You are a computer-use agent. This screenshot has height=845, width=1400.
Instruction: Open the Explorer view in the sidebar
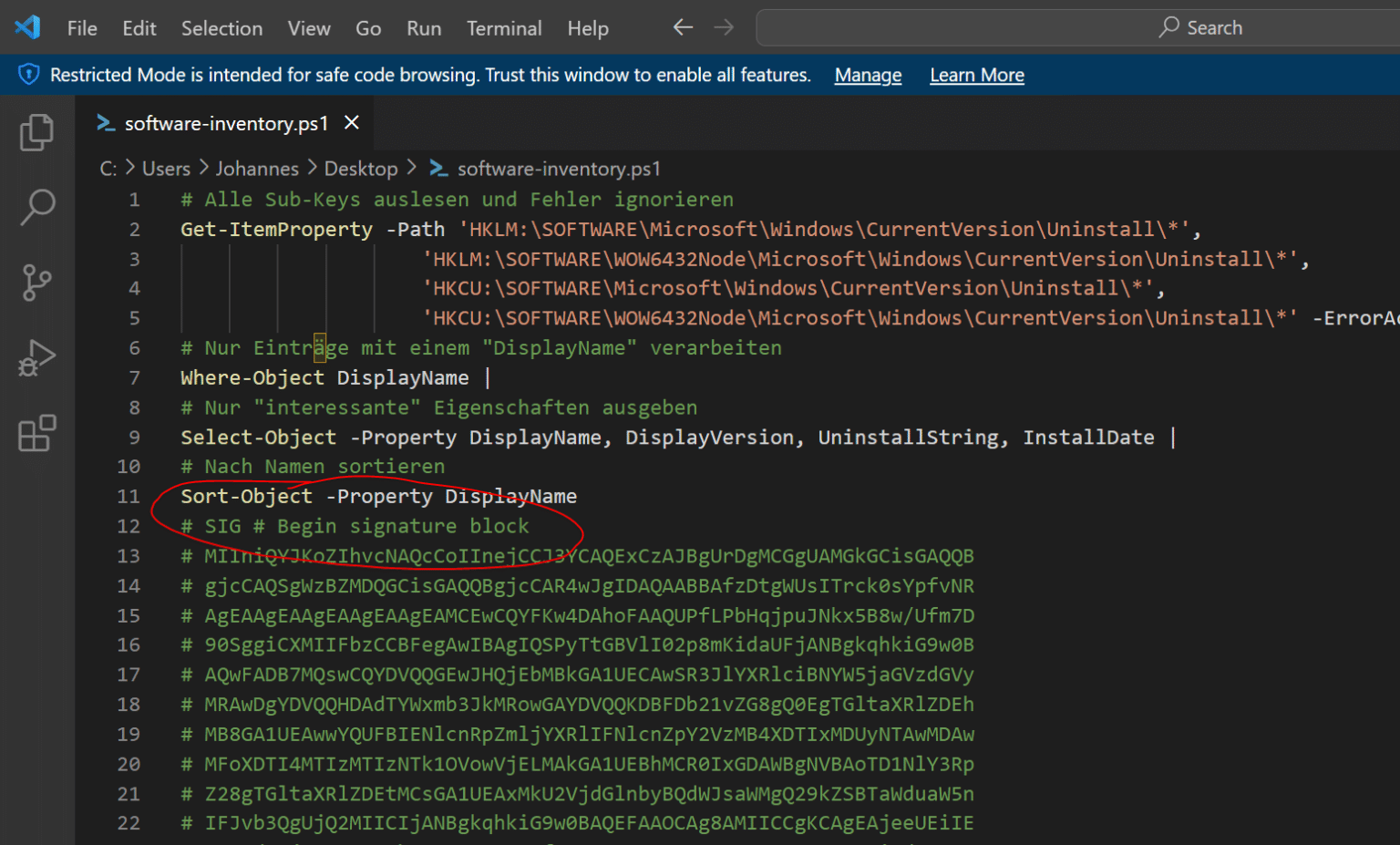36,132
